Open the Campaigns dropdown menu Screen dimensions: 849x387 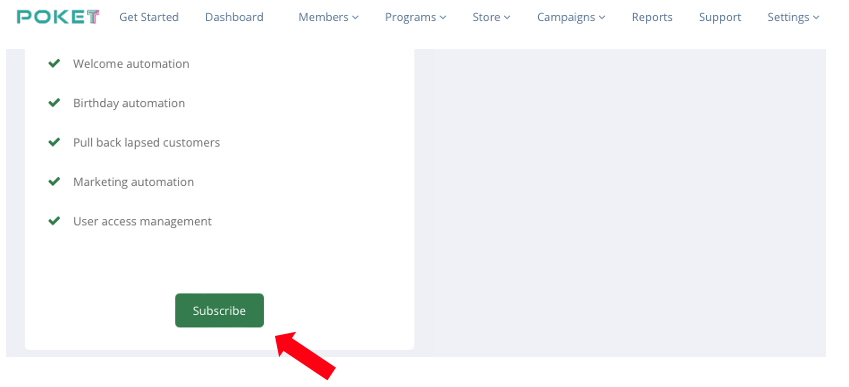571,17
